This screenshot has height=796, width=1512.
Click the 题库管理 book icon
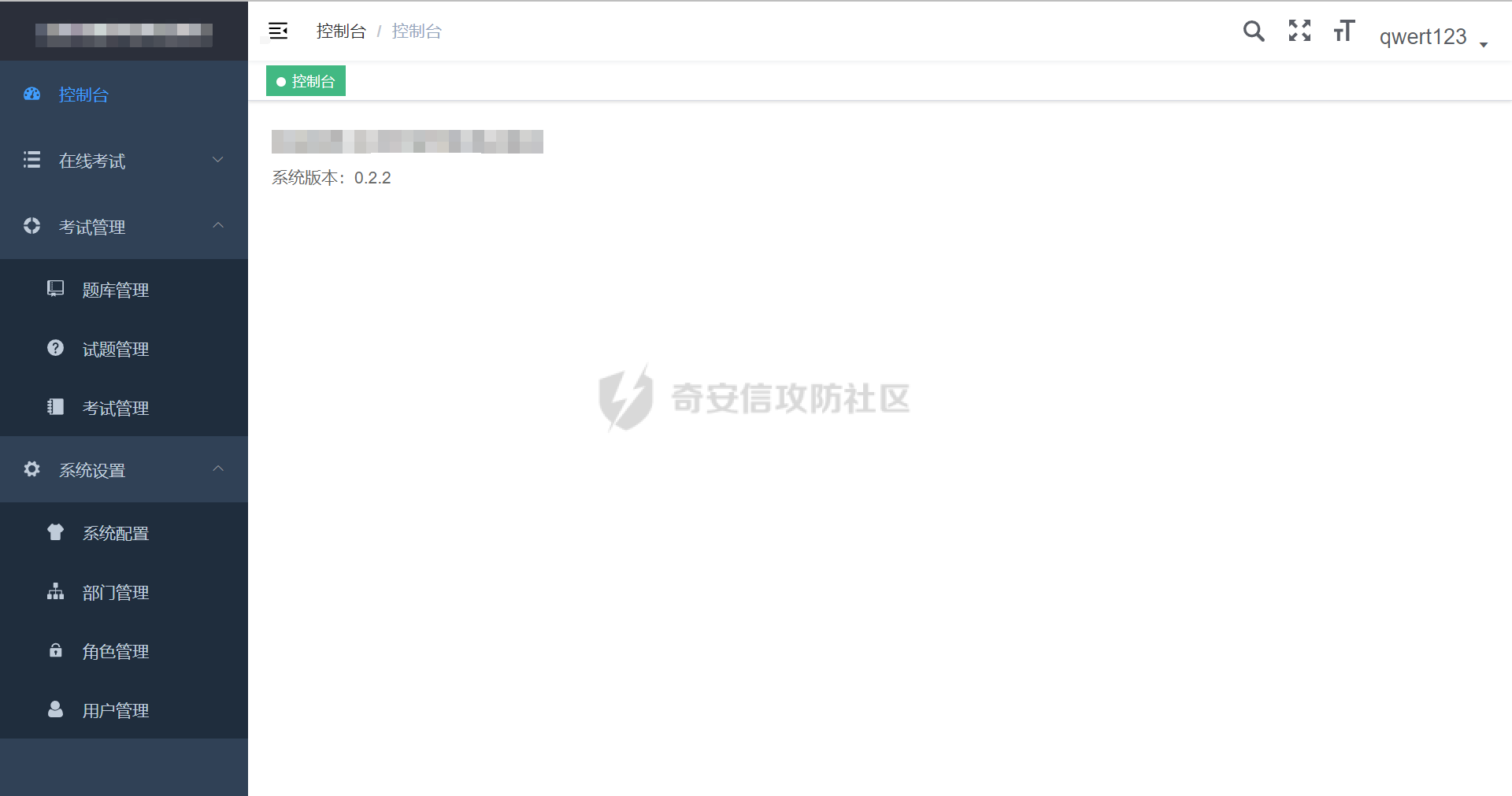(55, 289)
